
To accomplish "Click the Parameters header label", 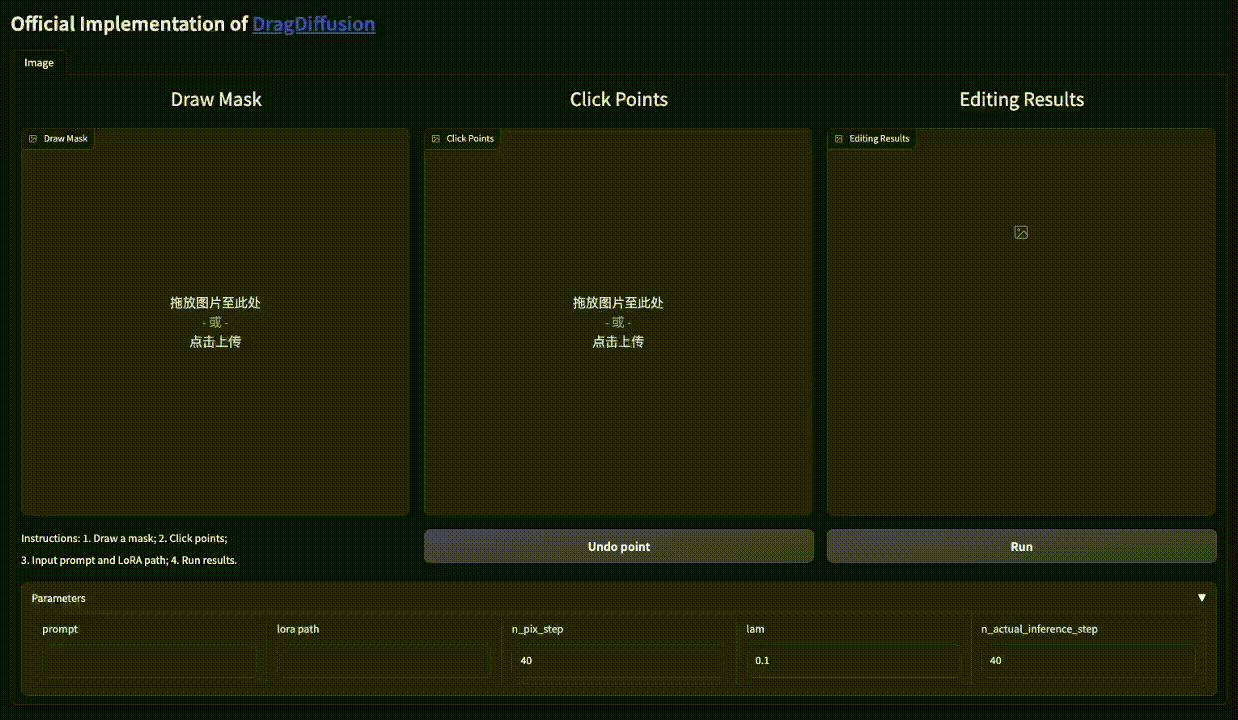I will tap(59, 598).
